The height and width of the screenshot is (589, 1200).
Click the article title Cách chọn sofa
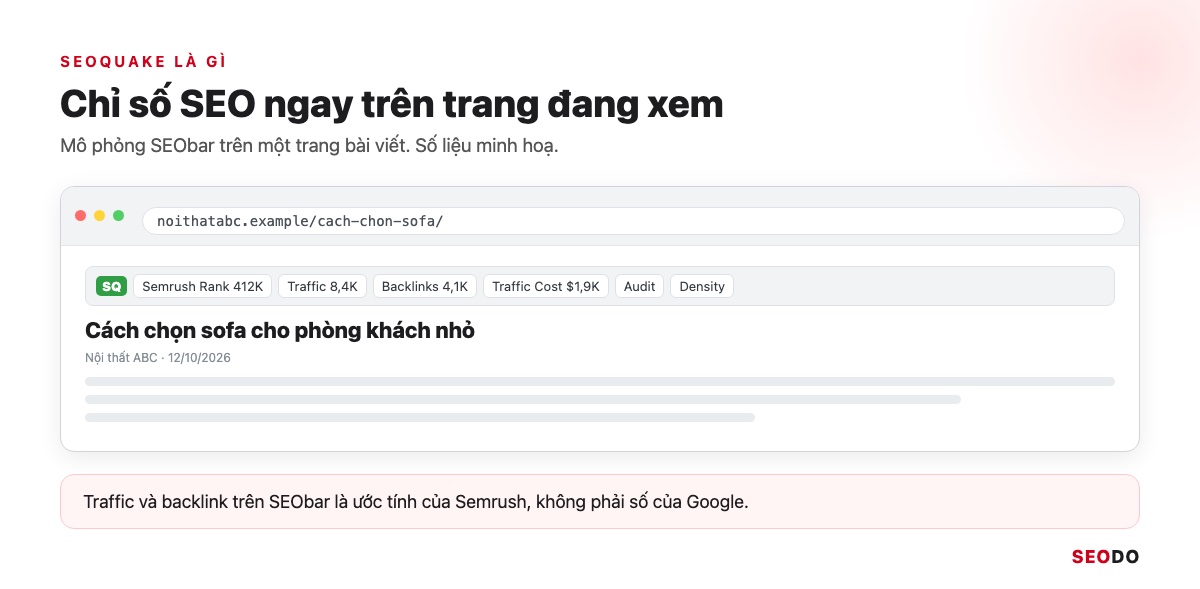(x=280, y=331)
